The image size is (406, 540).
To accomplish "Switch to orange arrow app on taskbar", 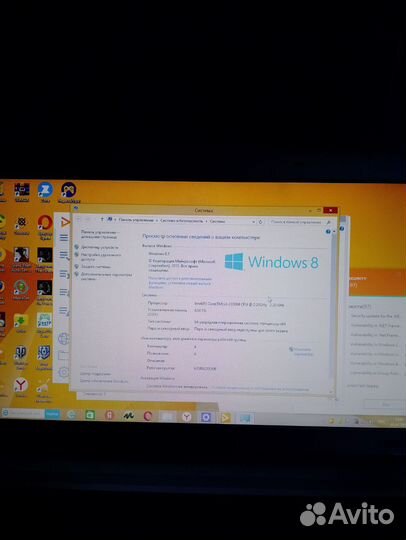I will [225, 418].
